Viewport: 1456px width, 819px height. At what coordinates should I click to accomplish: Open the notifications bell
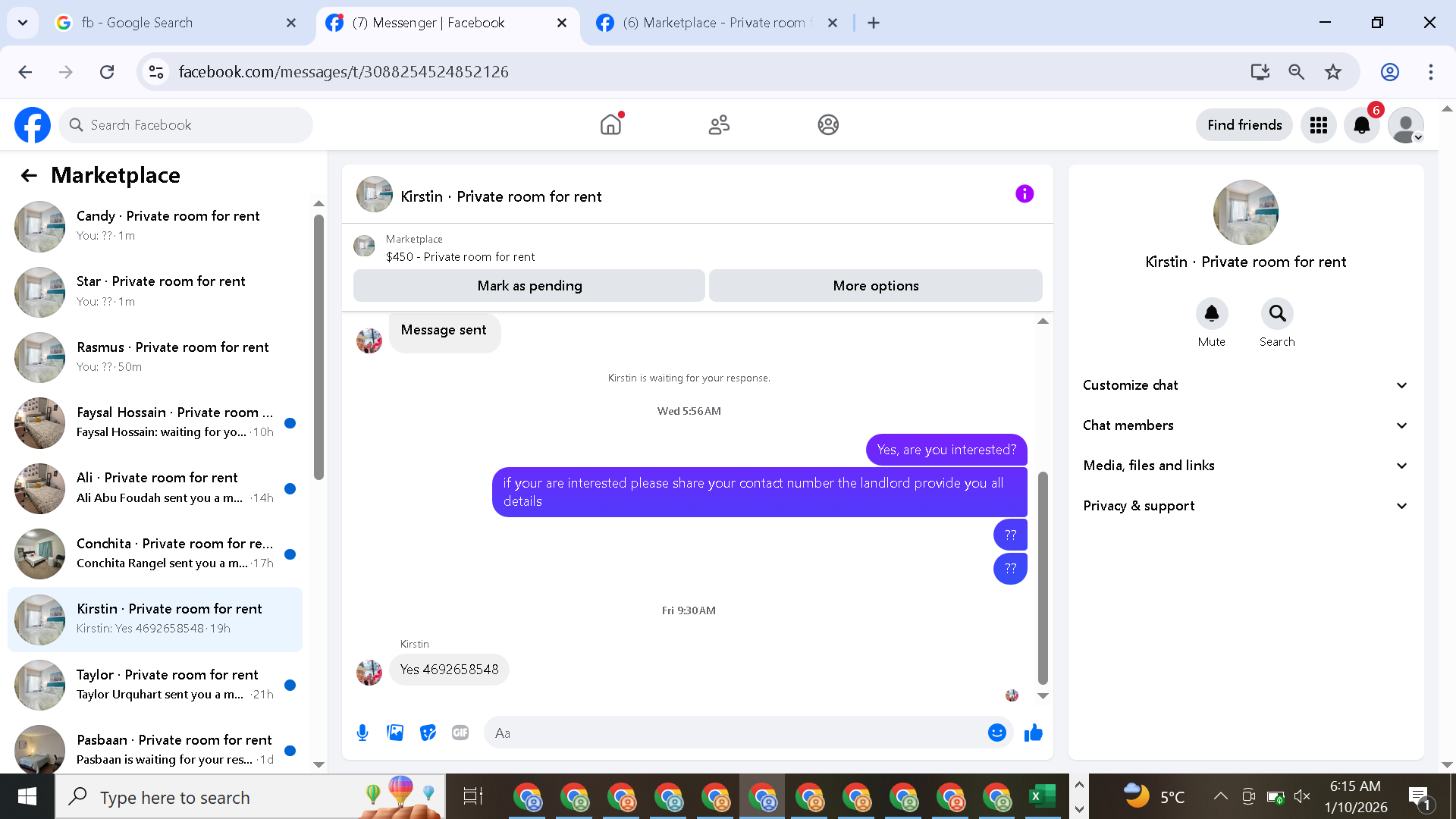pos(1361,125)
